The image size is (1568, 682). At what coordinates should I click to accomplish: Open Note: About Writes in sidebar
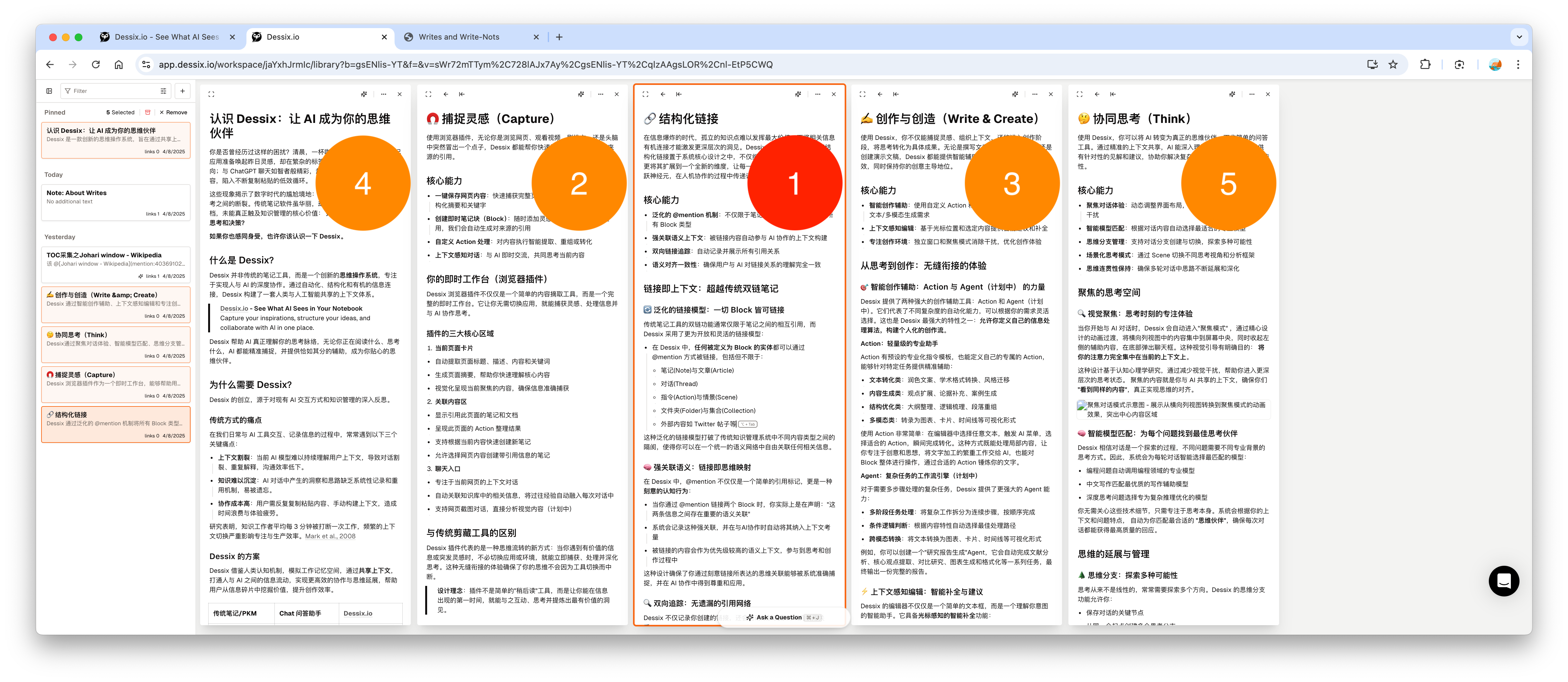click(116, 203)
